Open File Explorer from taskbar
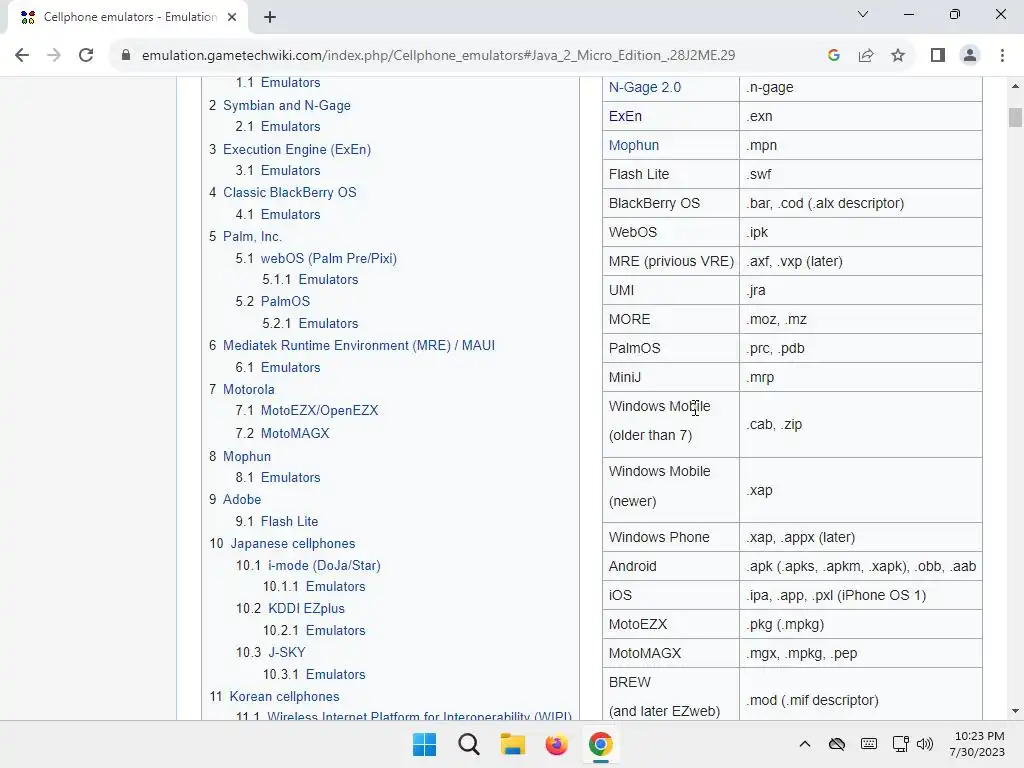Screen dimensions: 1024x768 [513, 744]
